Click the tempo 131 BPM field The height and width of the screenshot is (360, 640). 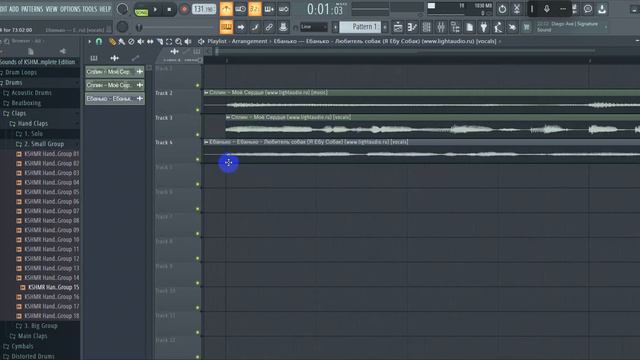[204, 9]
